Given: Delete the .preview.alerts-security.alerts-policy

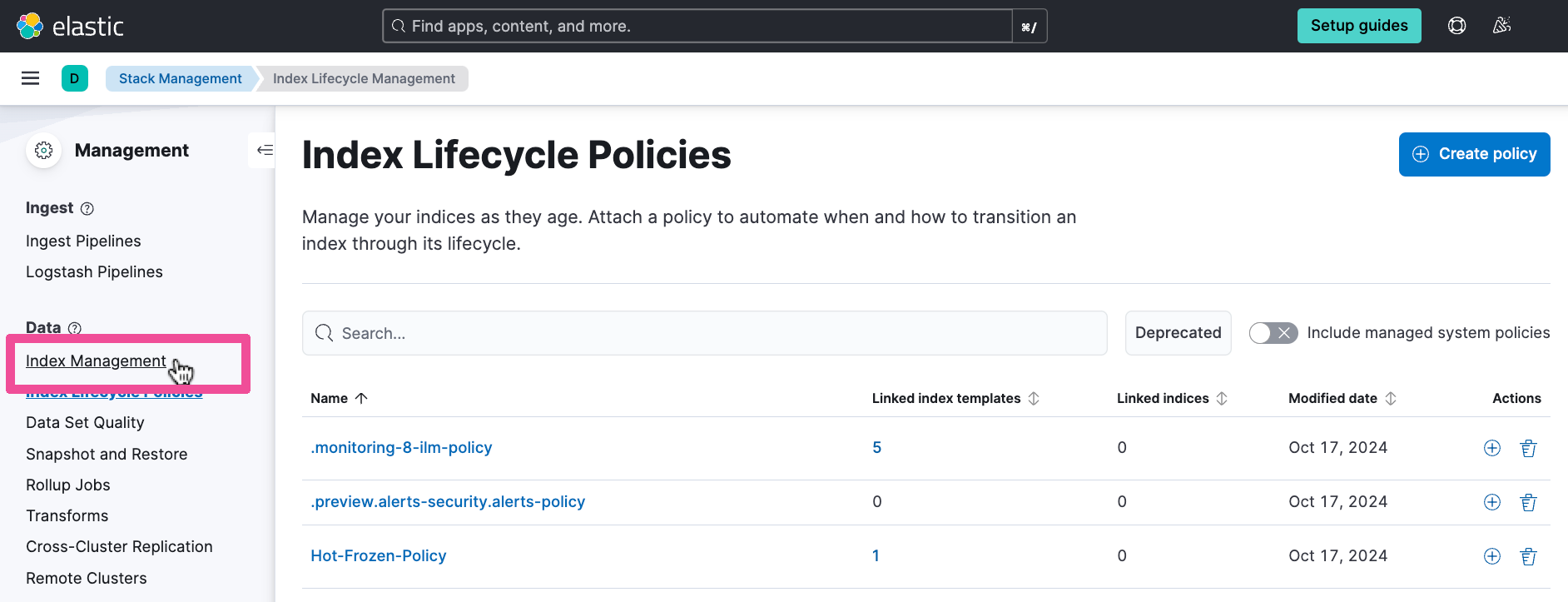Looking at the screenshot, I should (x=1528, y=502).
